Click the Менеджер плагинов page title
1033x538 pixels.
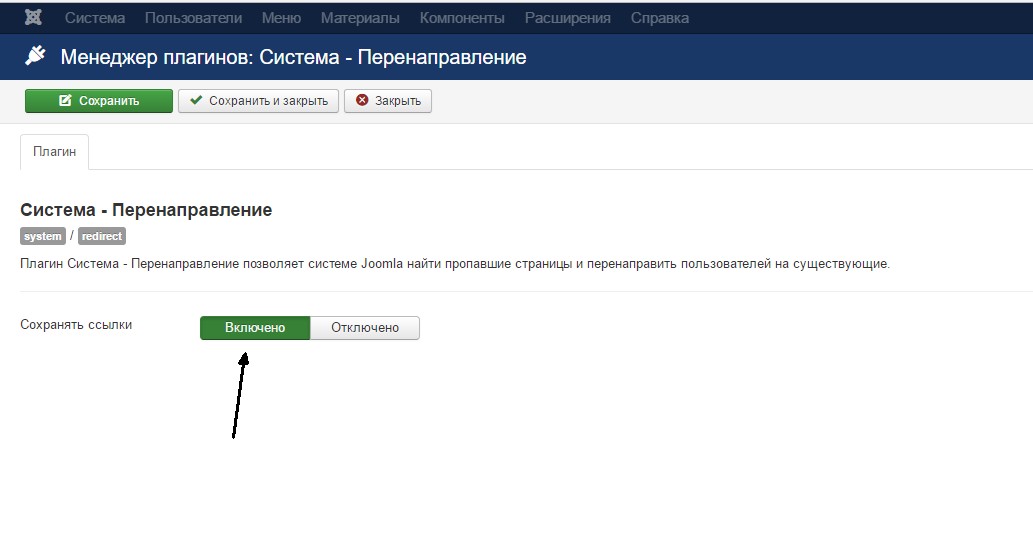(293, 57)
